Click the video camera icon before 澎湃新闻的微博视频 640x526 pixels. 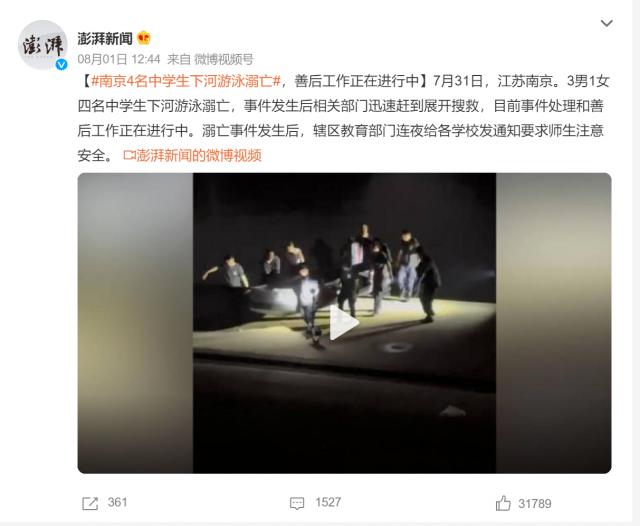tap(129, 155)
